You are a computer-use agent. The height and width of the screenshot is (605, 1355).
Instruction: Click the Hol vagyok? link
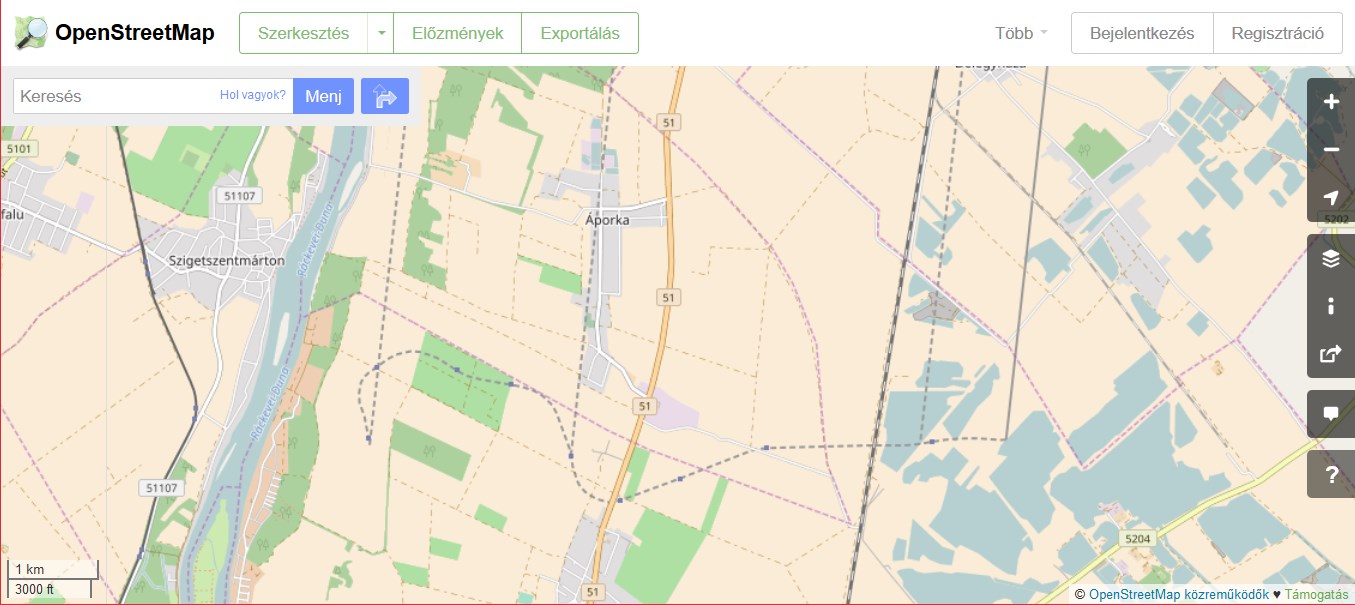[x=253, y=96]
